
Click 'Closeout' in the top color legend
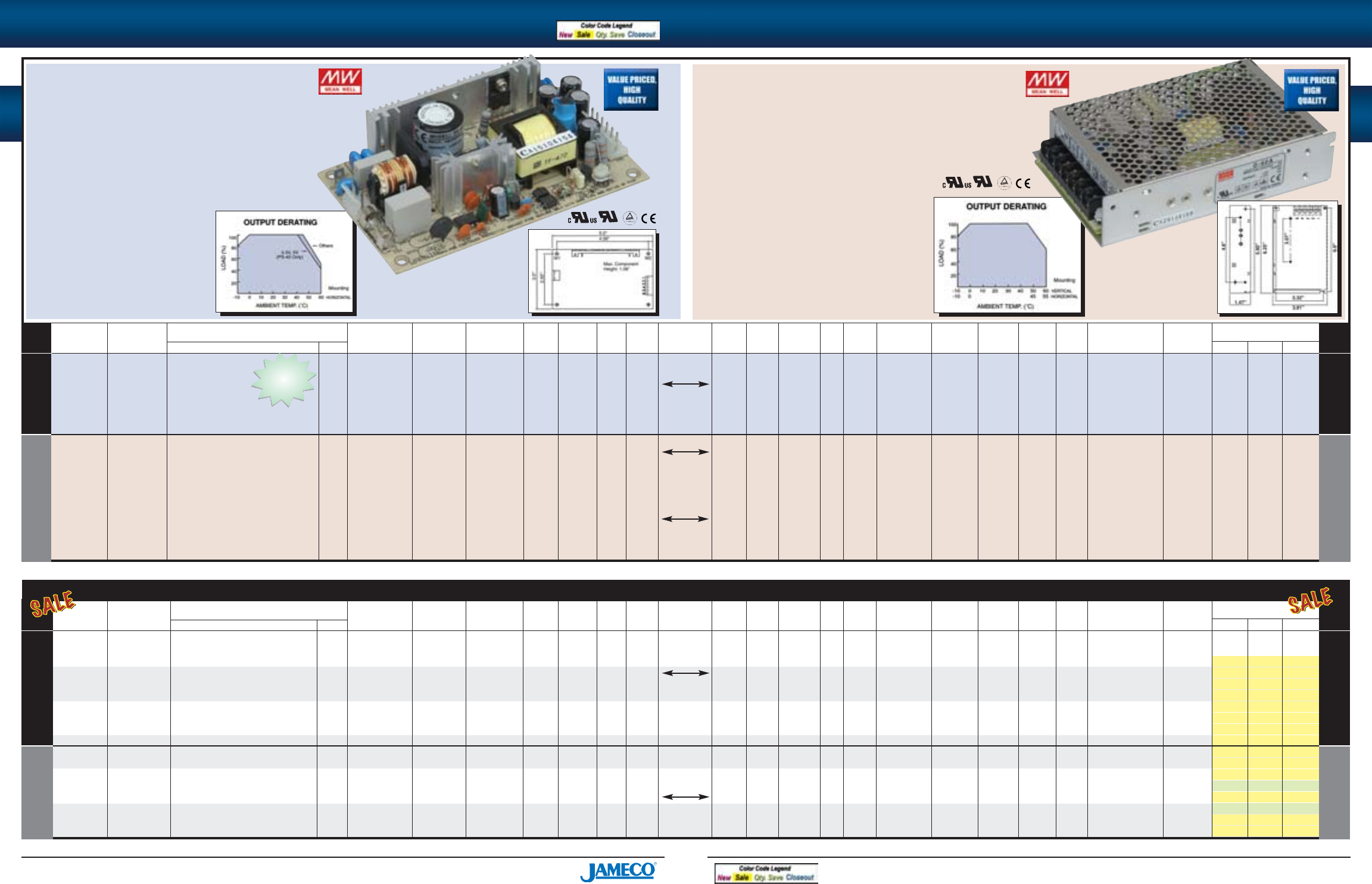tap(641, 35)
